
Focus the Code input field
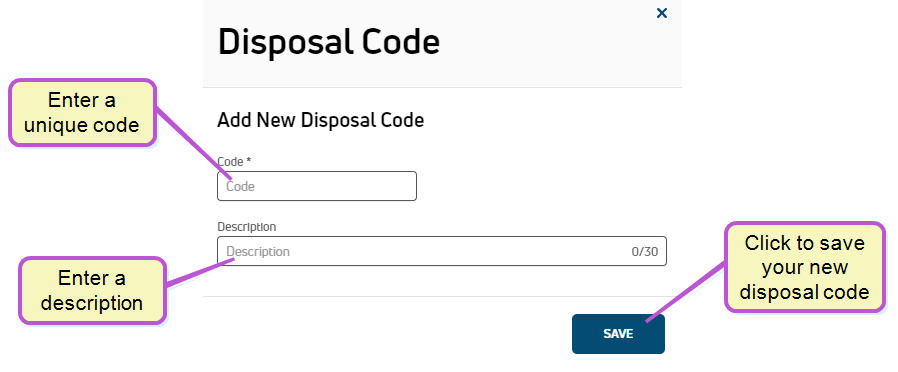pyautogui.click(x=317, y=186)
